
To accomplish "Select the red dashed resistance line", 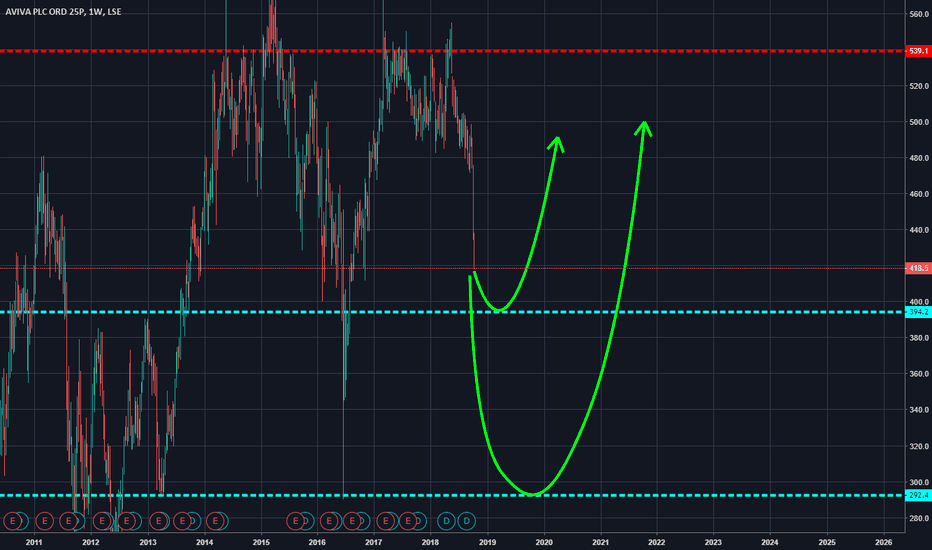I will click(x=452, y=51).
